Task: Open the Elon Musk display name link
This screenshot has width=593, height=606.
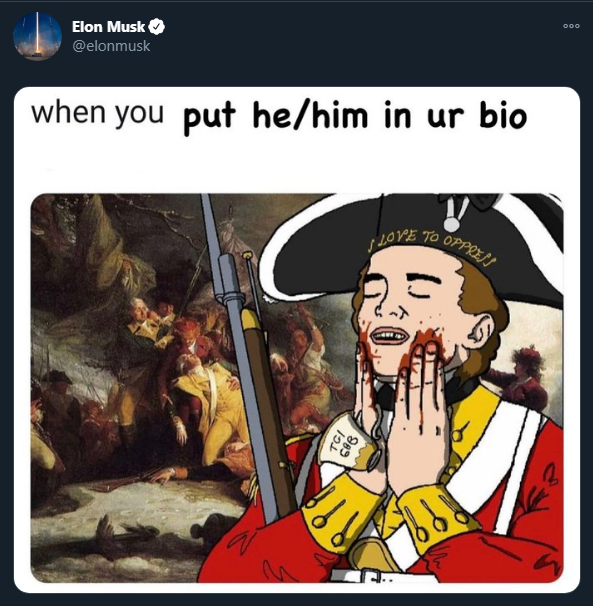Action: click(x=108, y=27)
